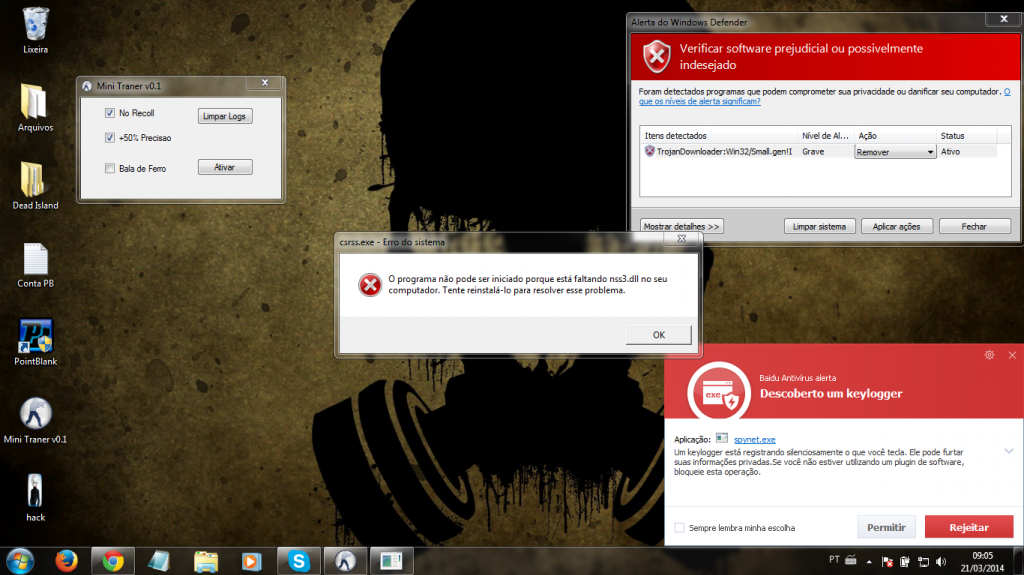Image resolution: width=1024 pixels, height=575 pixels.
Task: Enable the Bala de Ferro checkbox
Action: 111,168
